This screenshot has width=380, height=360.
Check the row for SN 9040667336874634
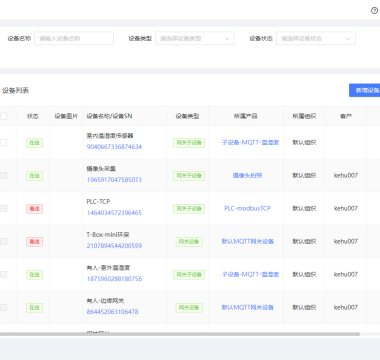click(x=3, y=142)
